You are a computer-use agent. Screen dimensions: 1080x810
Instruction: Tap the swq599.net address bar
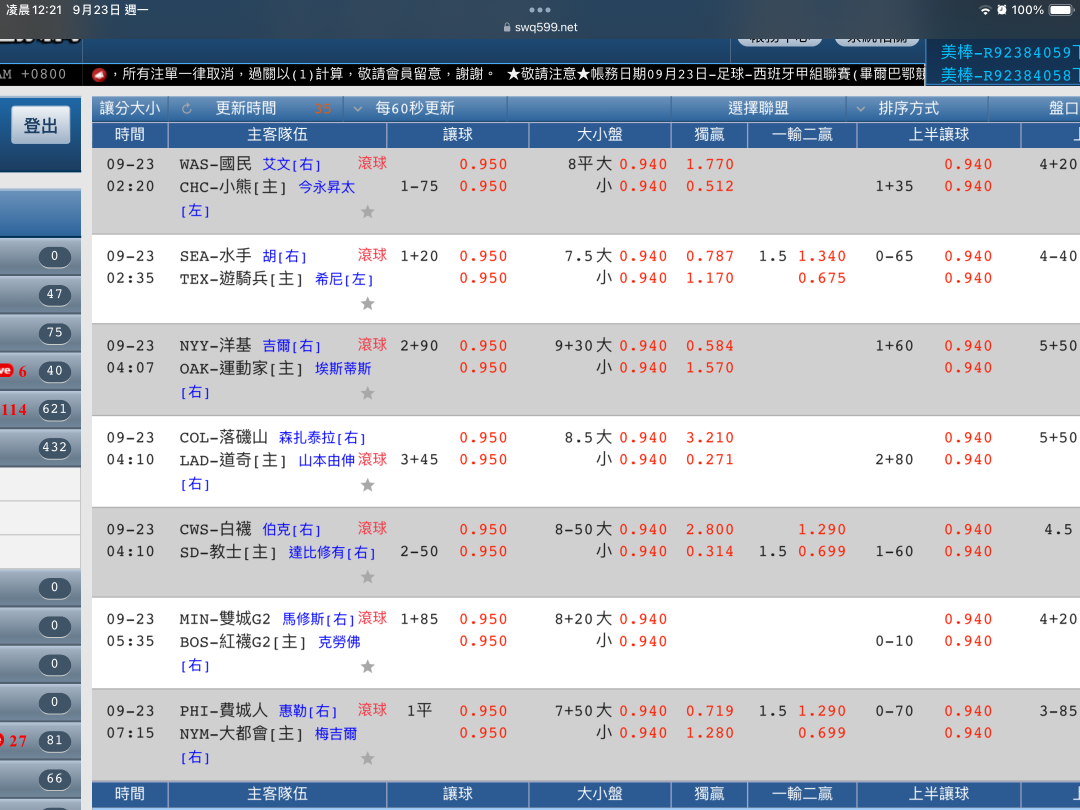[540, 28]
